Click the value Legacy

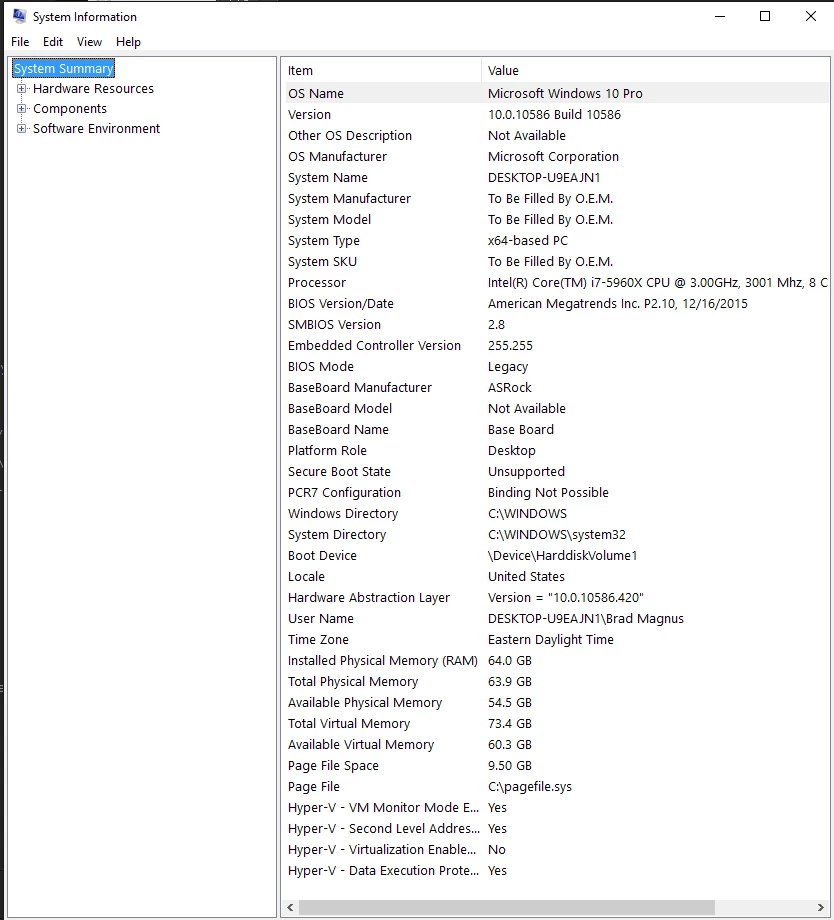click(x=508, y=367)
